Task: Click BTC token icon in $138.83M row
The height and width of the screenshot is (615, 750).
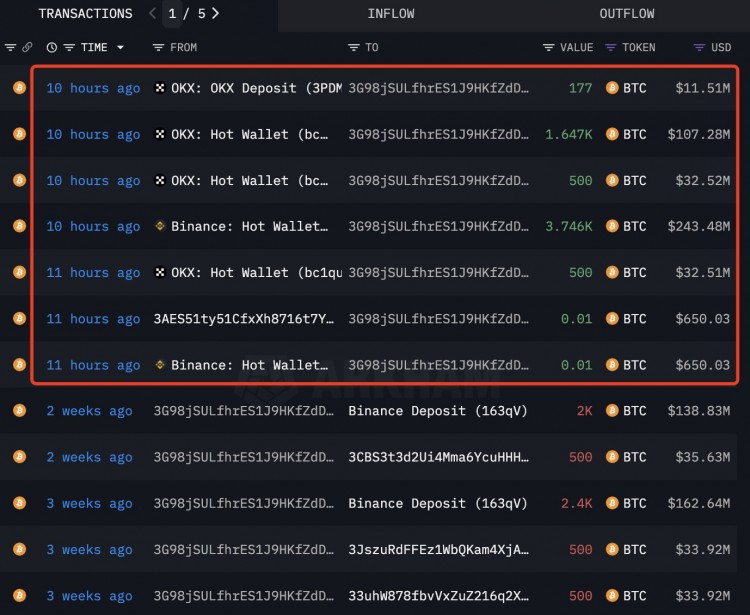Action: [x=612, y=411]
